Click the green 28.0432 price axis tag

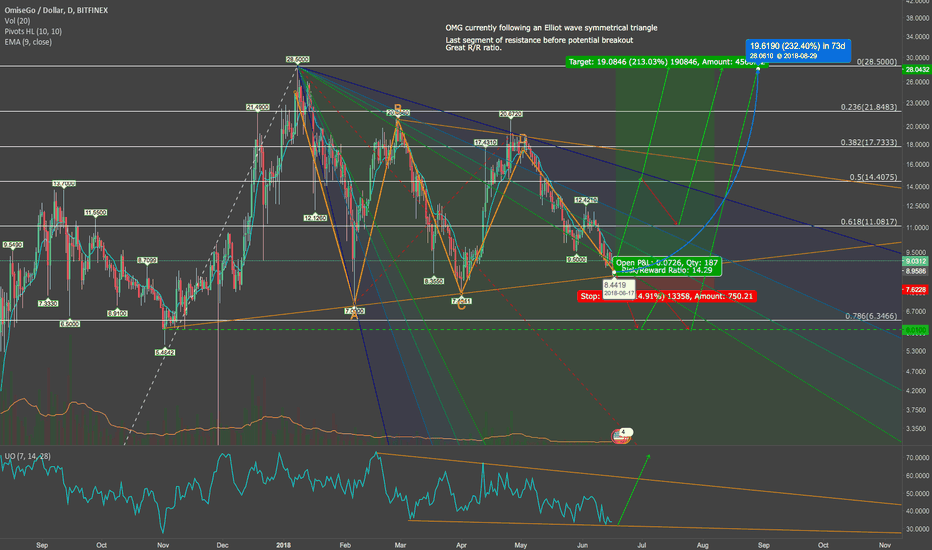(916, 70)
